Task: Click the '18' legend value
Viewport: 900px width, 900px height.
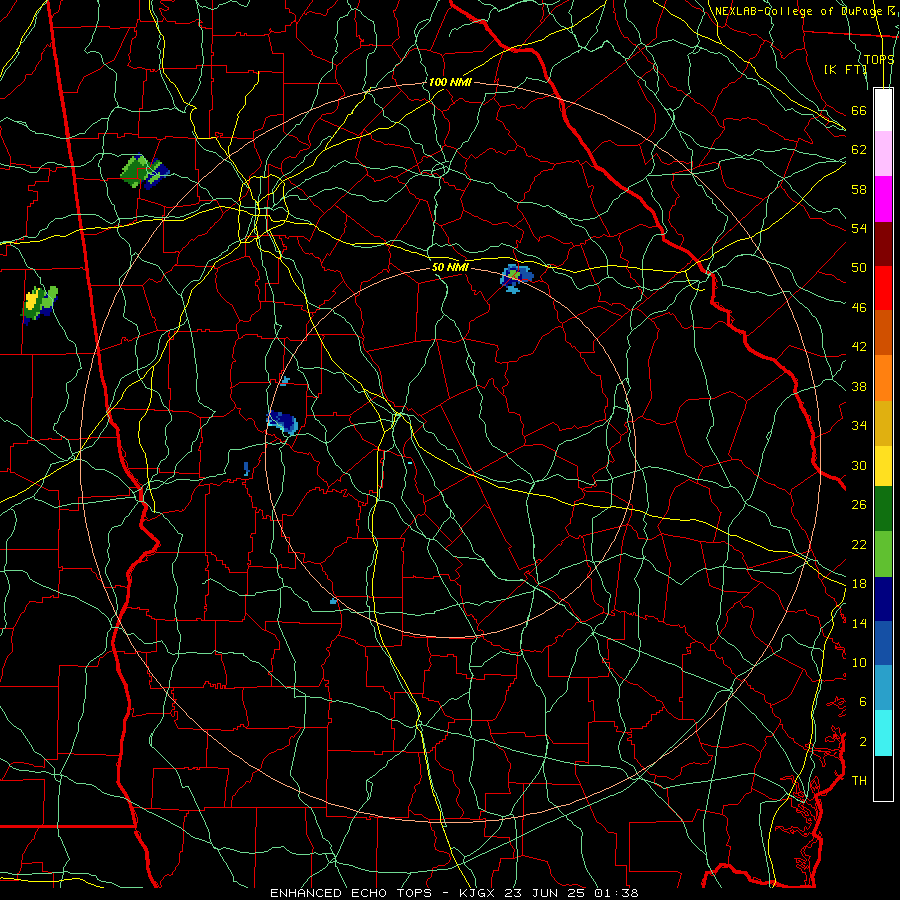Action: (x=859, y=584)
